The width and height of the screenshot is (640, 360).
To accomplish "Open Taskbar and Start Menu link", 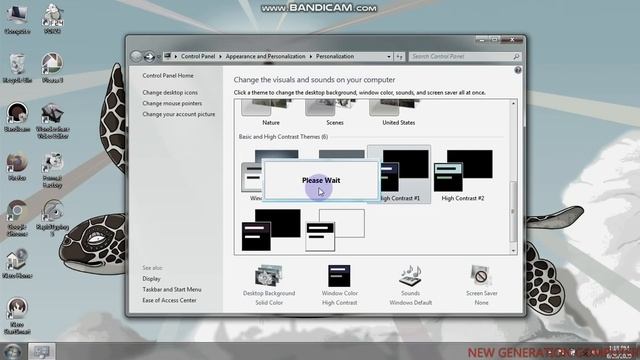I will point(171,289).
